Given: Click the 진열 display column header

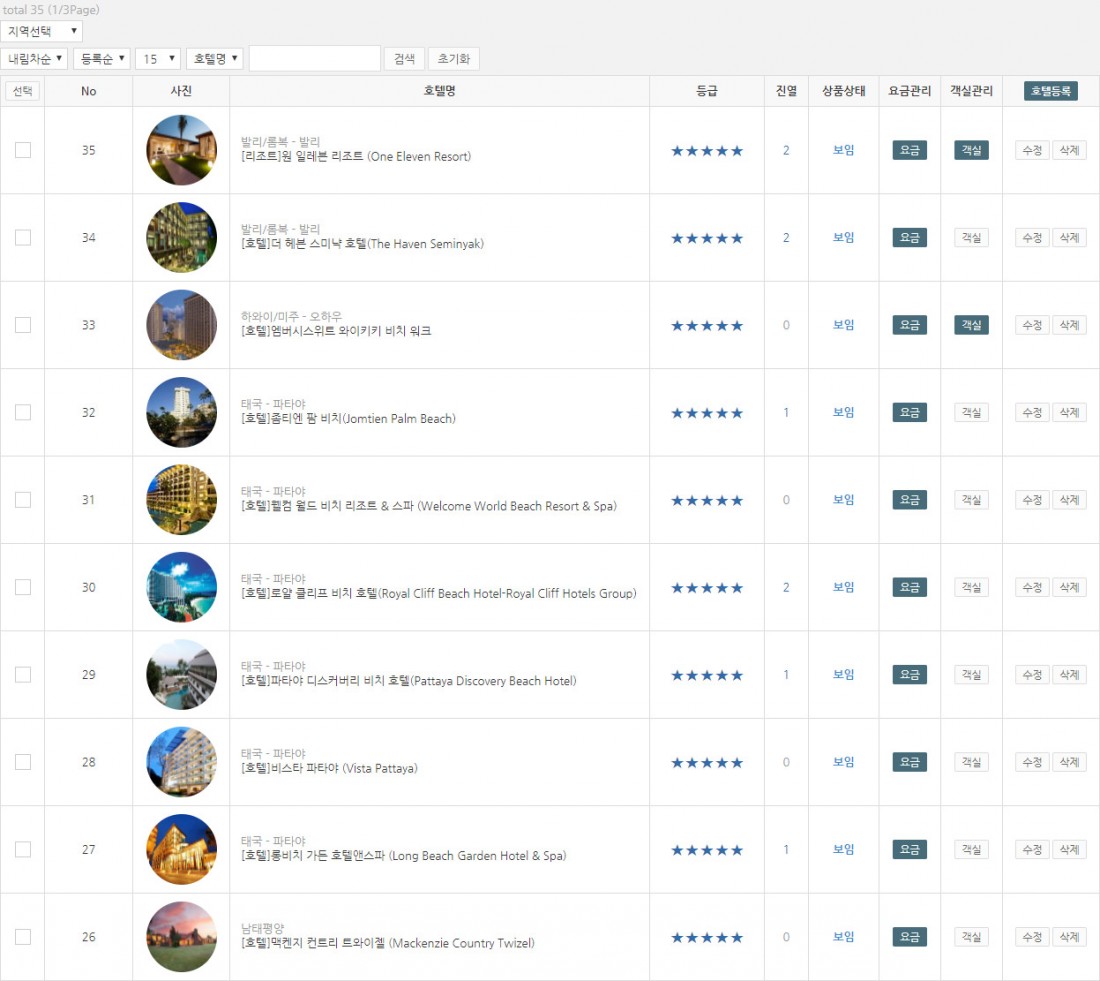Looking at the screenshot, I should pyautogui.click(x=786, y=91).
